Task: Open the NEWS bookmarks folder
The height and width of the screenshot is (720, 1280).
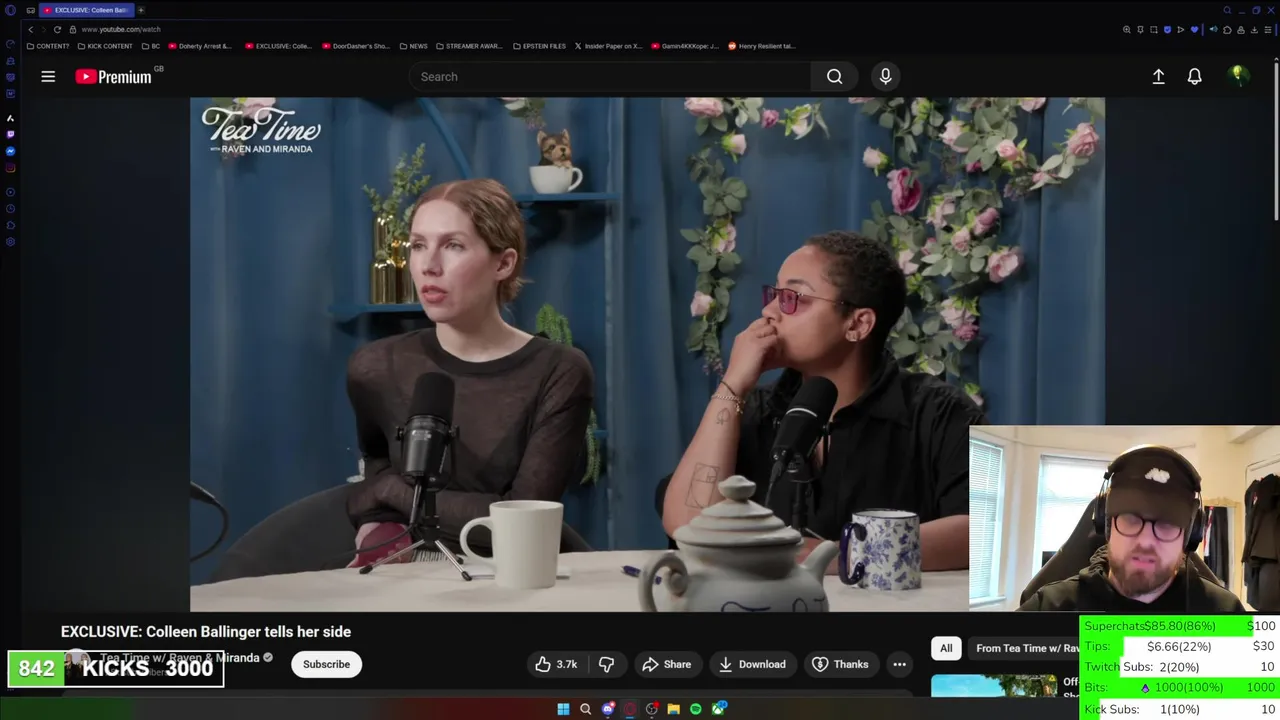Action: (413, 46)
